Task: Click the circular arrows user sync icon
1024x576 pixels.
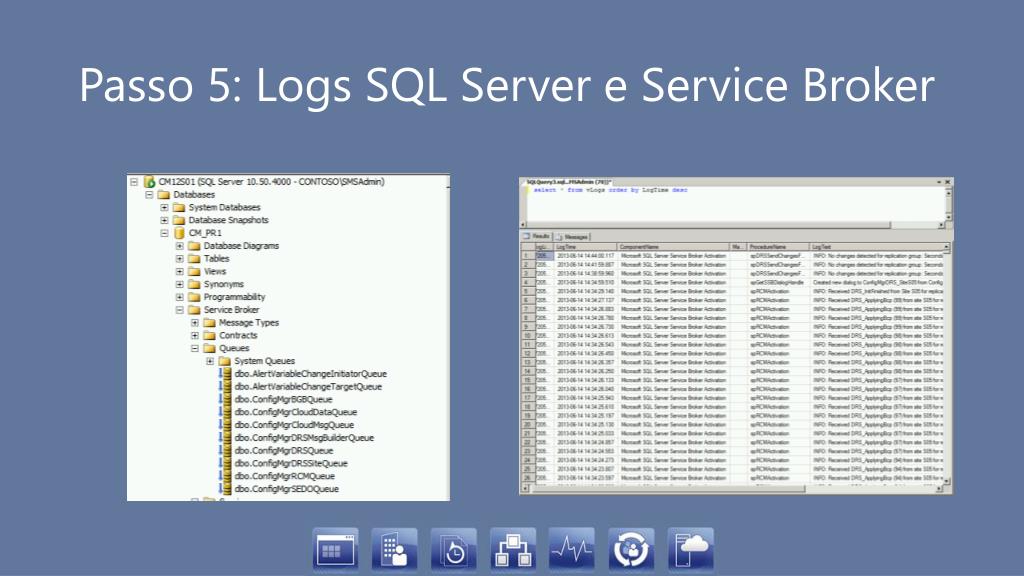Action: (631, 549)
